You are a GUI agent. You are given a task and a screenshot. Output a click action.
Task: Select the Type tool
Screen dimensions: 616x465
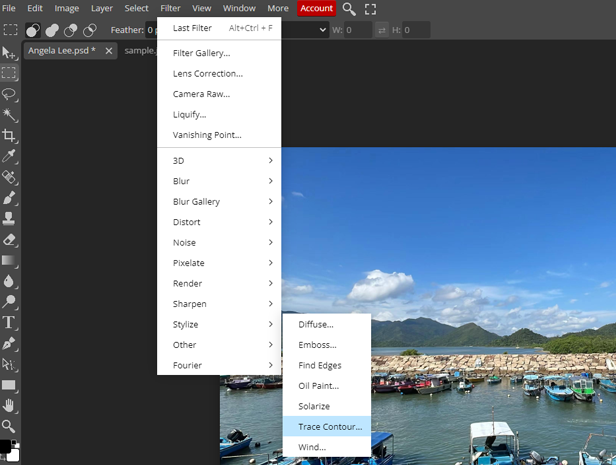point(9,322)
